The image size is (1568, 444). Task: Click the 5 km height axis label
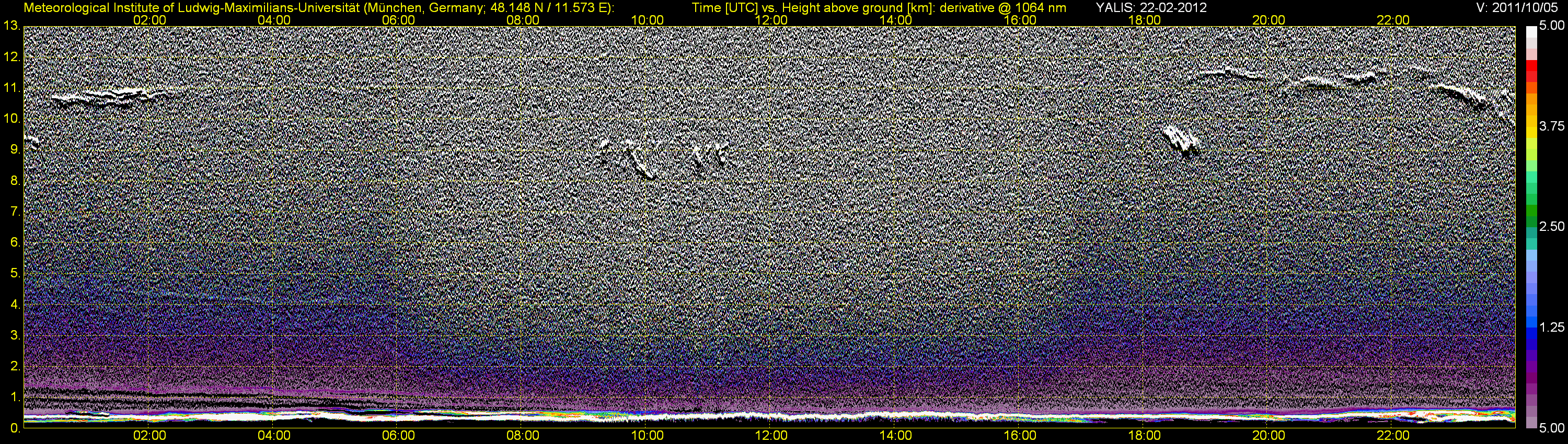click(14, 274)
